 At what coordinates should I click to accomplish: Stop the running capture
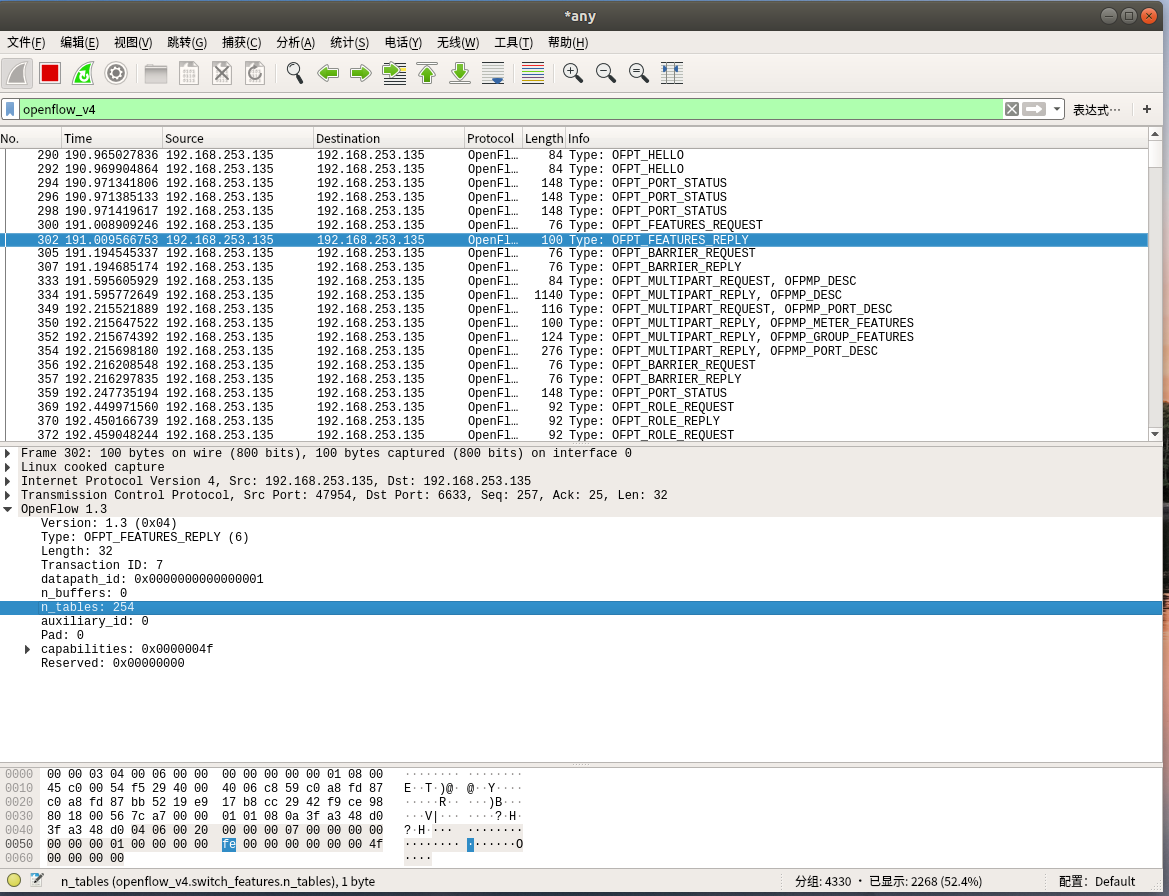click(x=50, y=73)
